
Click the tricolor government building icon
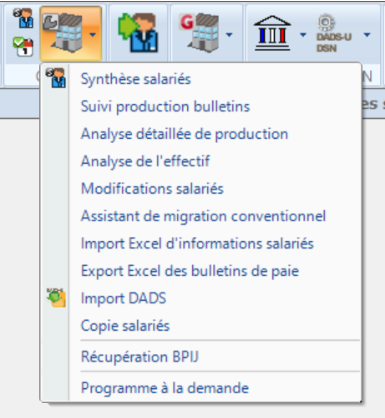click(272, 33)
